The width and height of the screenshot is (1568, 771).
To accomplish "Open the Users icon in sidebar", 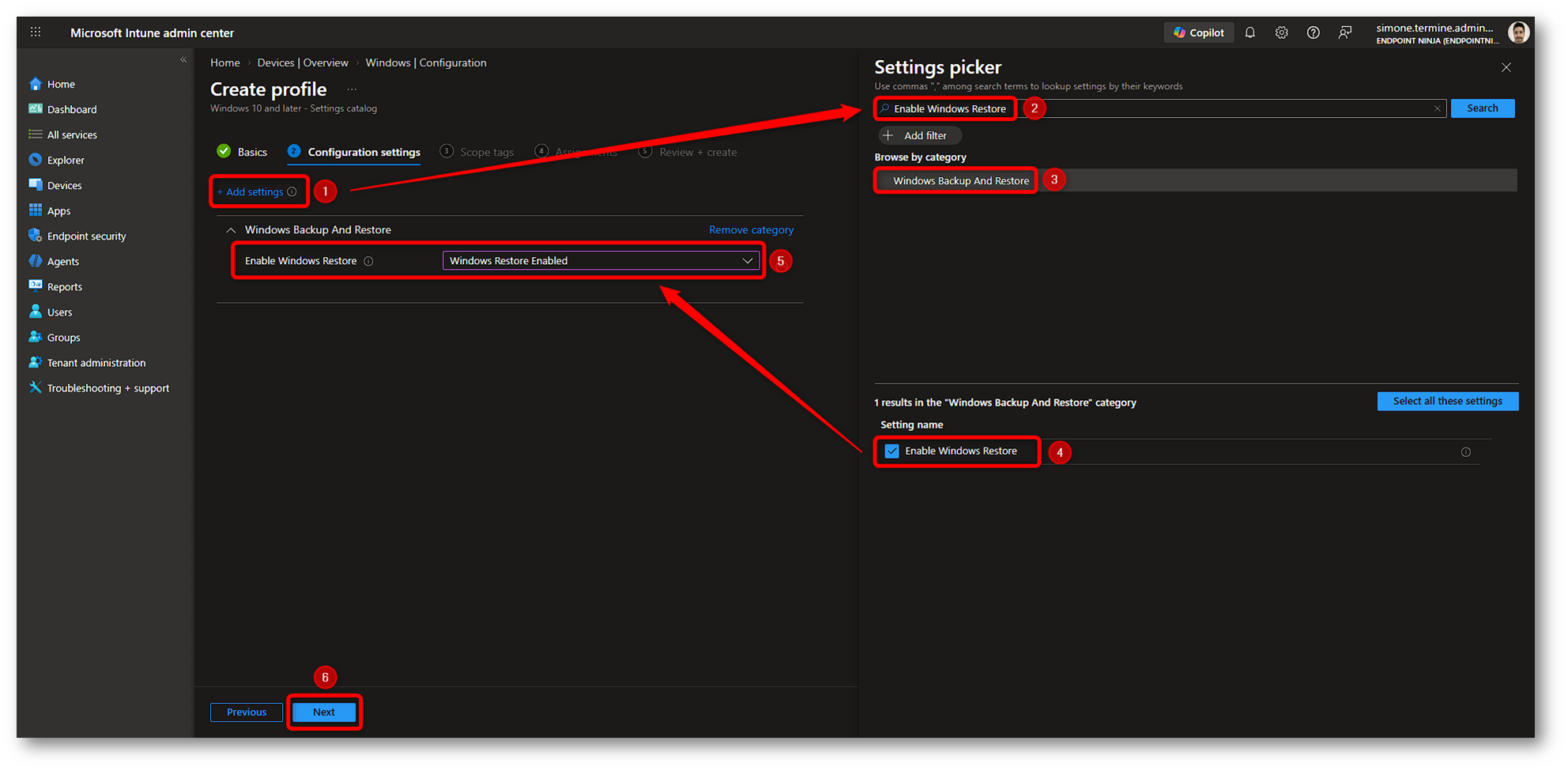I will point(36,312).
